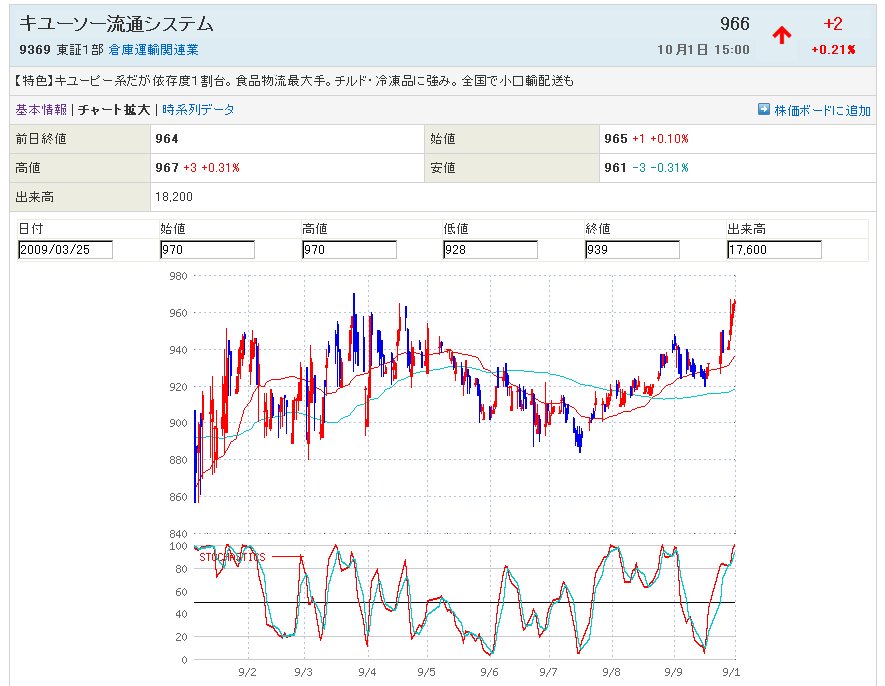This screenshot has width=885, height=686.
Task: Focus the 終値 input field showing 939
Action: (632, 249)
